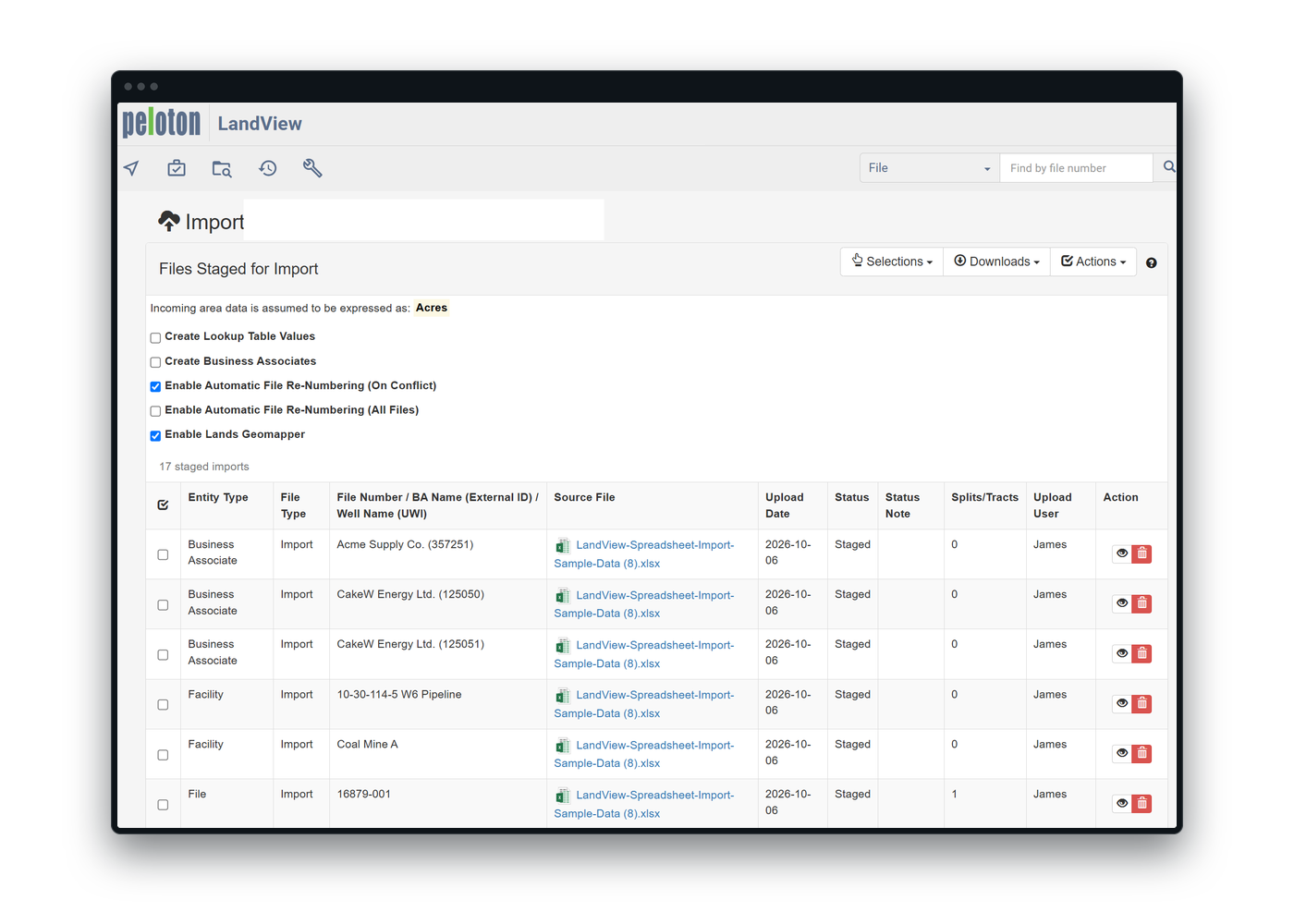Open the Acme Supply Co. source spreadsheet link
The height and width of the screenshot is (924, 1294).
coord(644,554)
